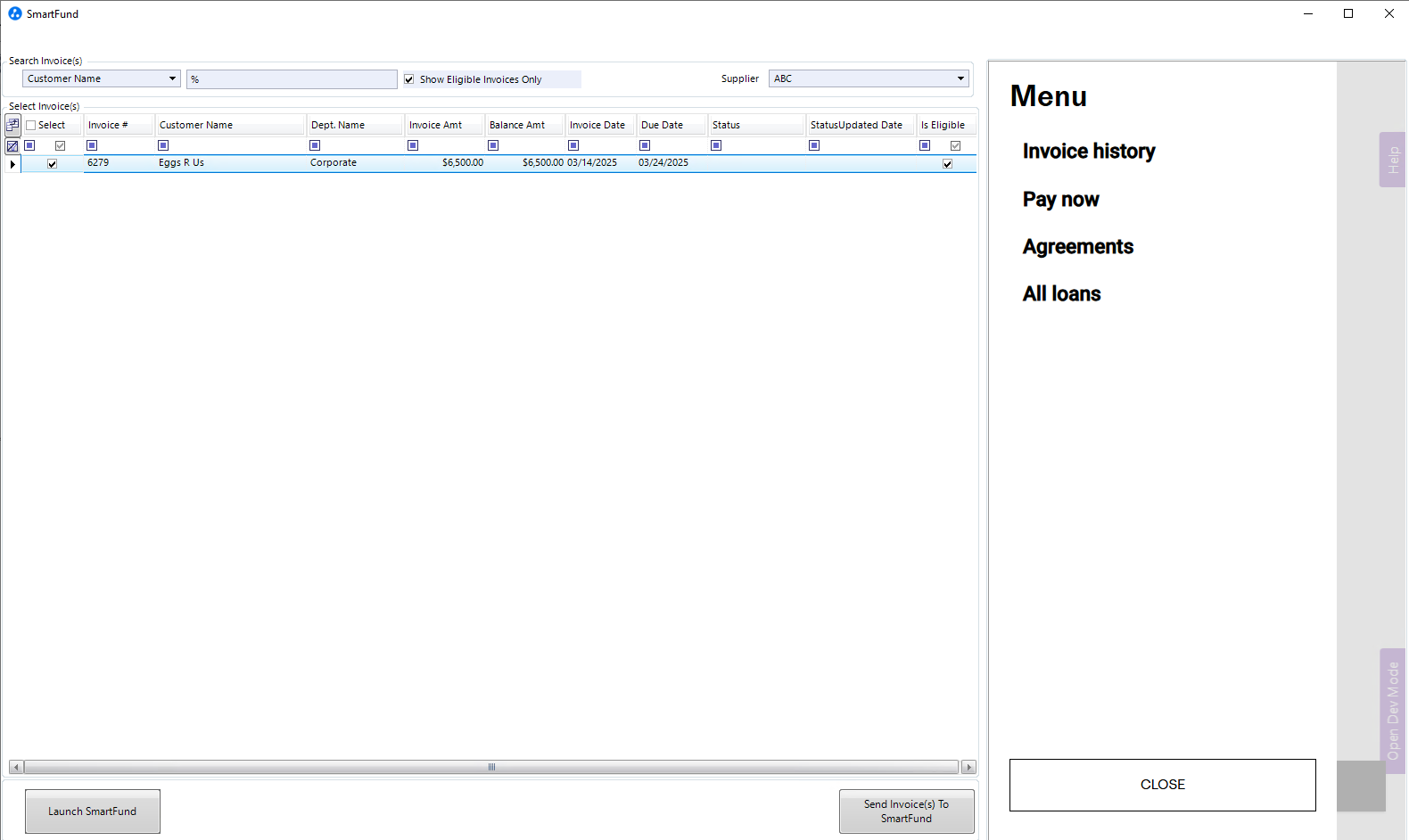Screen dimensions: 1409x840
Task: Click the filter operator icon under Status column
Action: [x=716, y=145]
